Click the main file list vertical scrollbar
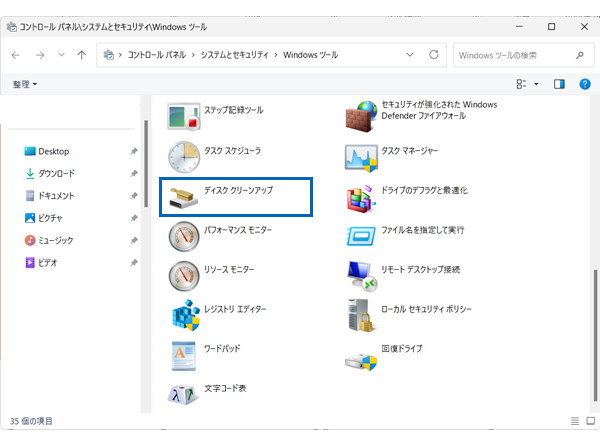The width and height of the screenshot is (600, 445). [595, 336]
